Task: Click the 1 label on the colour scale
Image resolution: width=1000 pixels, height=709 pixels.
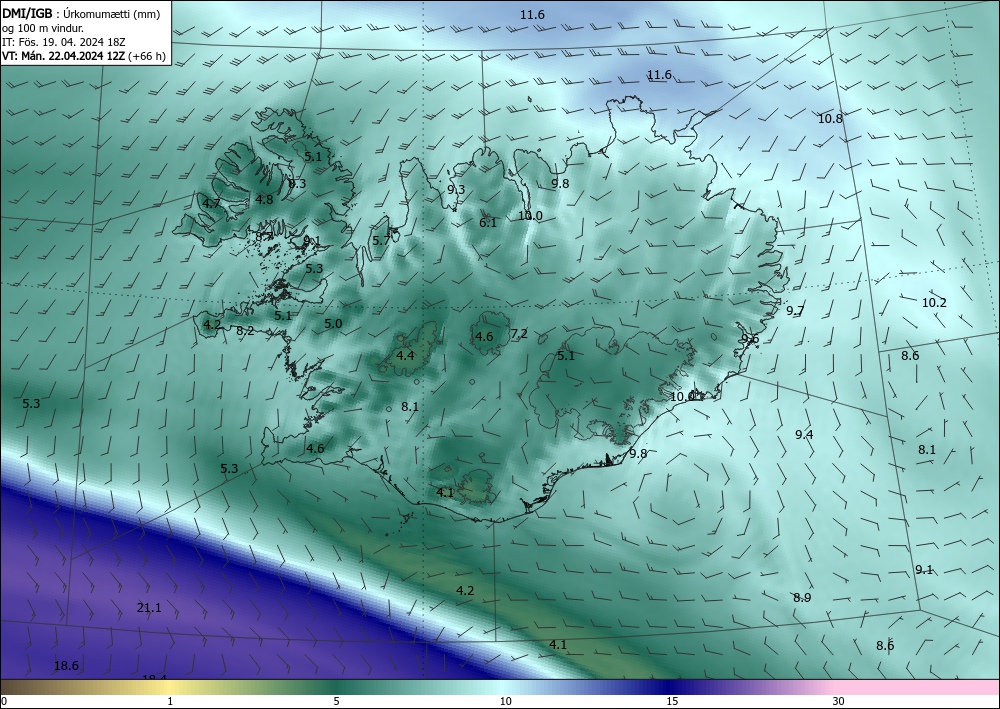Action: pos(170,702)
